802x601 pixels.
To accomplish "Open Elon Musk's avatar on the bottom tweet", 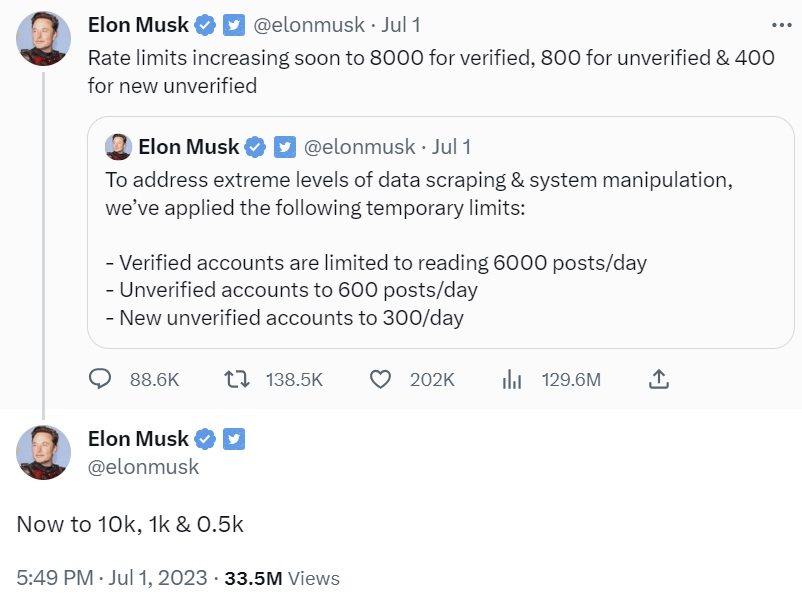I will (43, 453).
